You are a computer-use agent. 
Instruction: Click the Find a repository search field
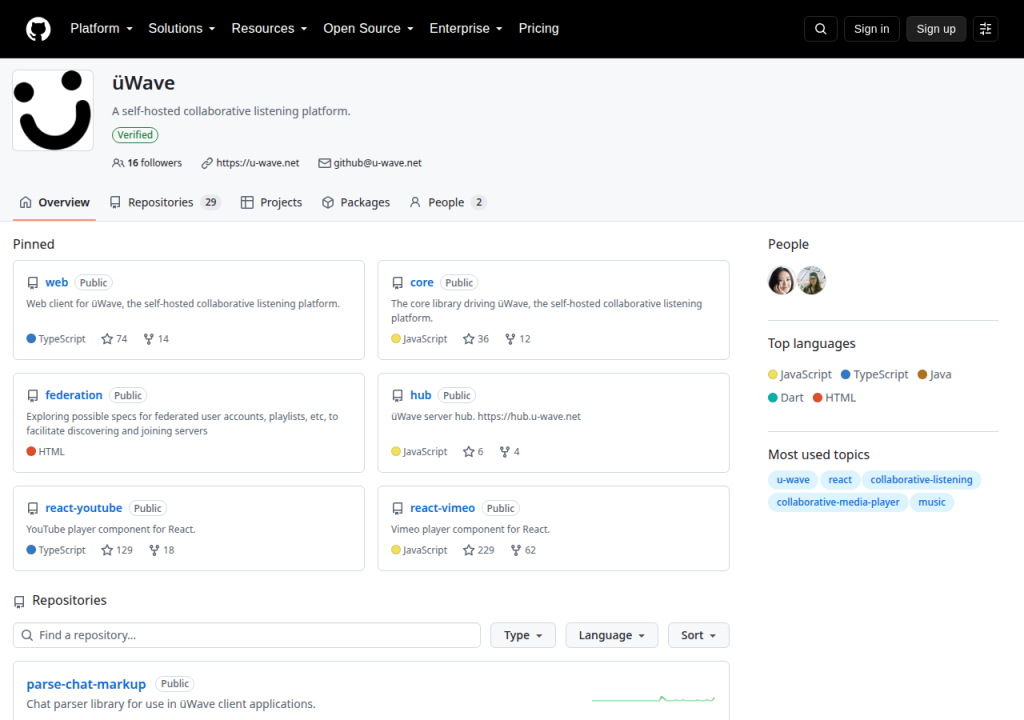[247, 635]
